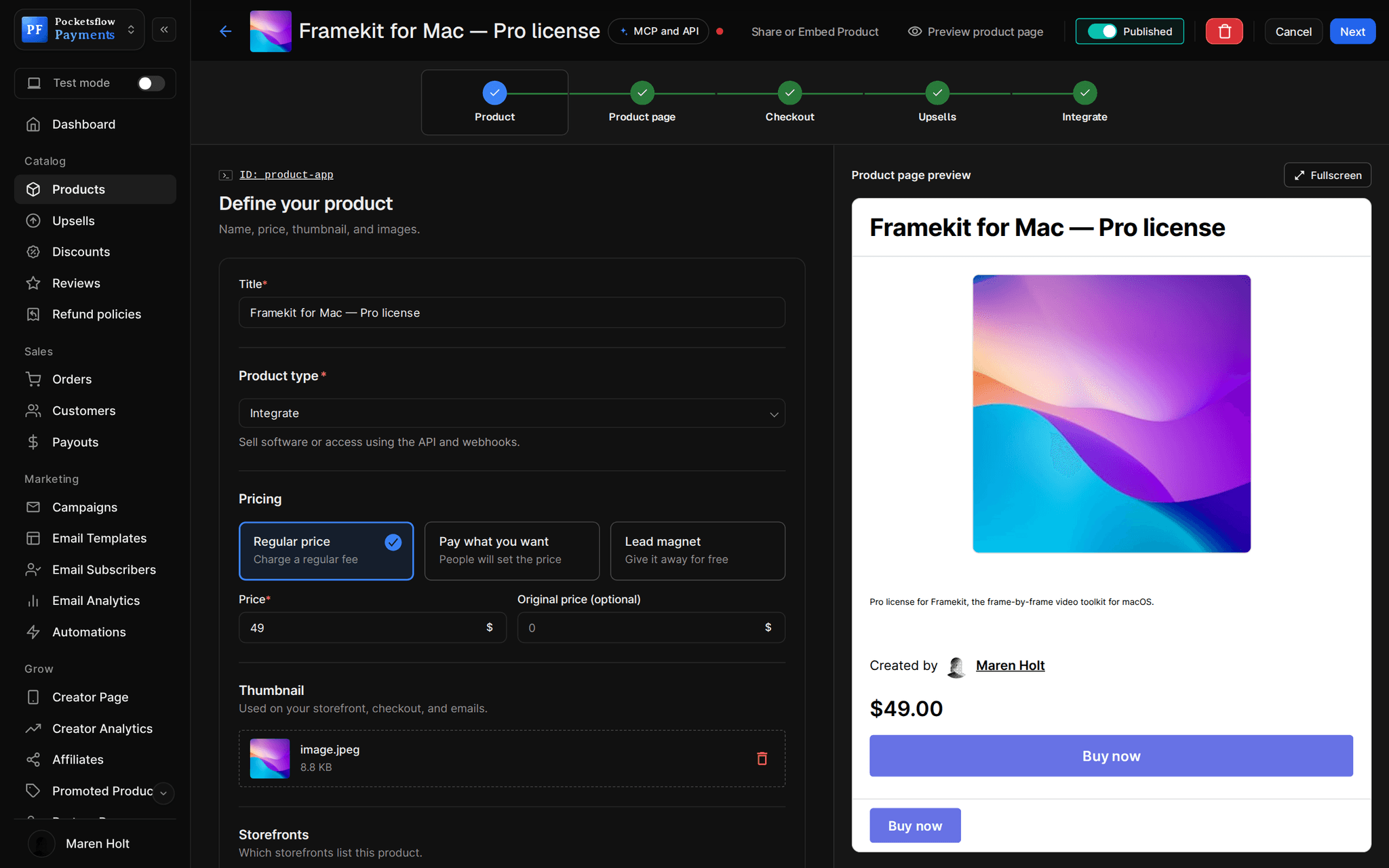The width and height of the screenshot is (1389, 868).
Task: Switch to the Checkout step
Action: pos(789,102)
